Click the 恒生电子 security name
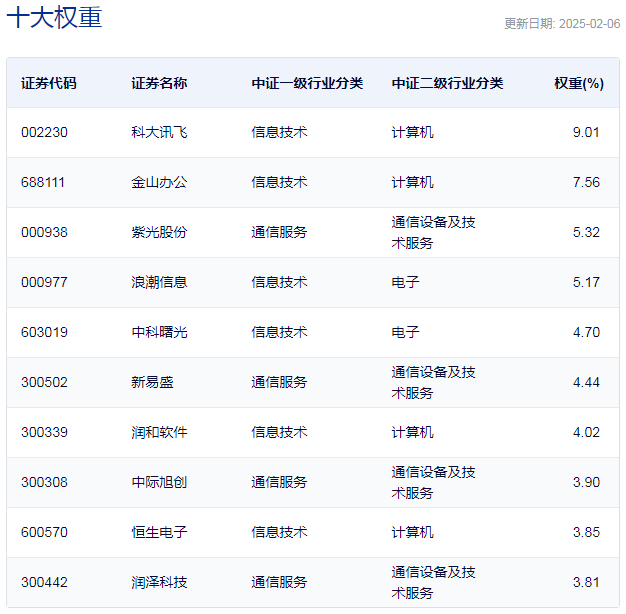 (x=159, y=532)
